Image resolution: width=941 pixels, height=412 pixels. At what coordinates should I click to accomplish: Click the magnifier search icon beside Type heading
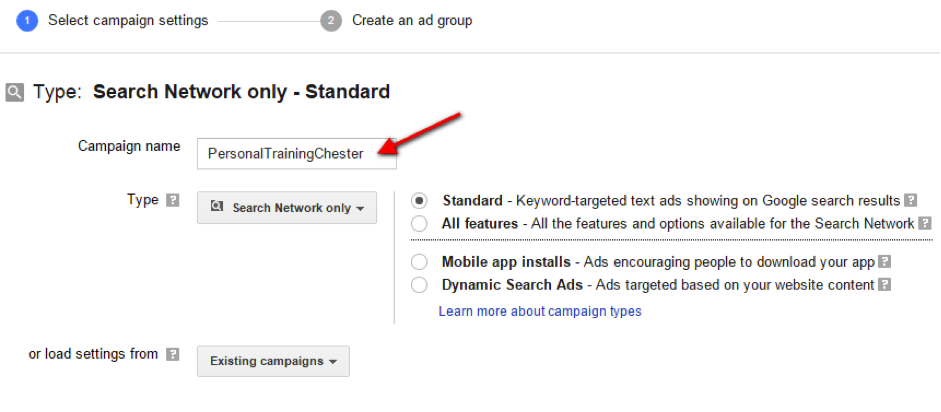coord(14,92)
